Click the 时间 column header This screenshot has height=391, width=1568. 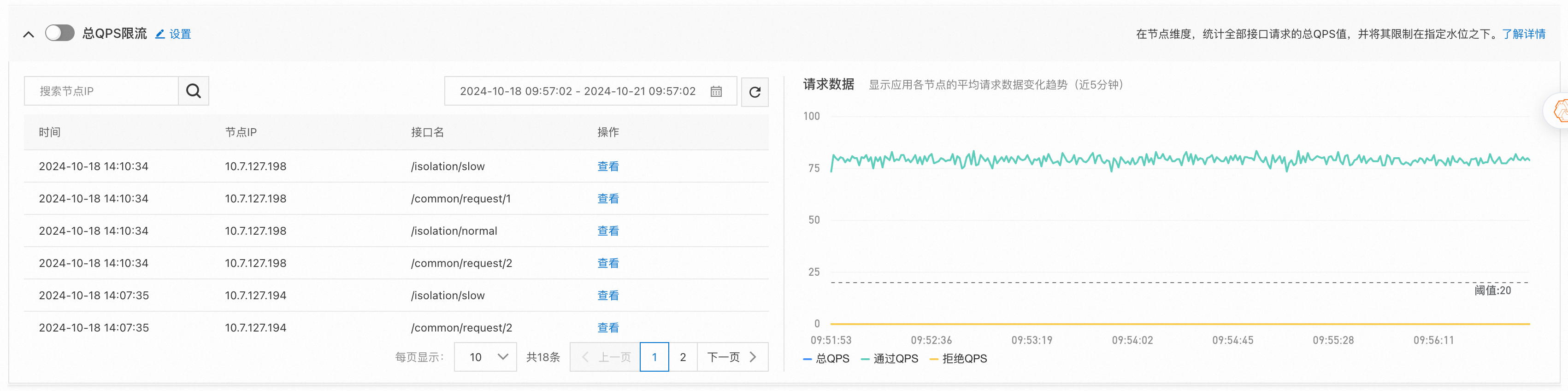click(x=50, y=132)
